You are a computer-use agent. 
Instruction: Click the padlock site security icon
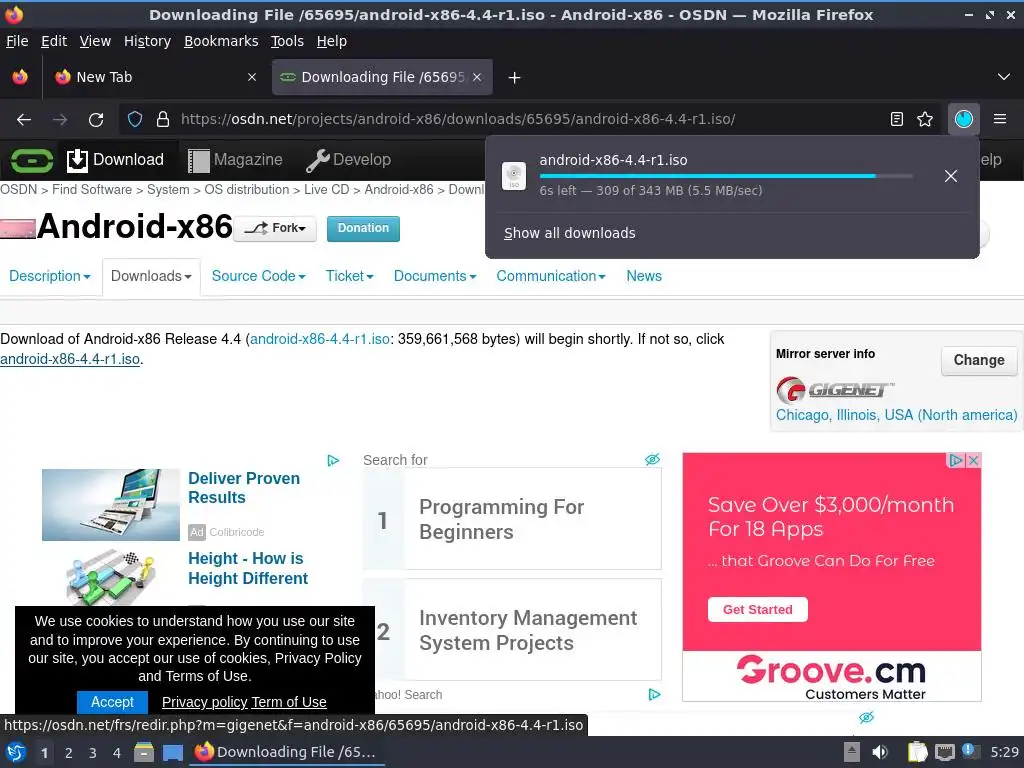click(163, 119)
